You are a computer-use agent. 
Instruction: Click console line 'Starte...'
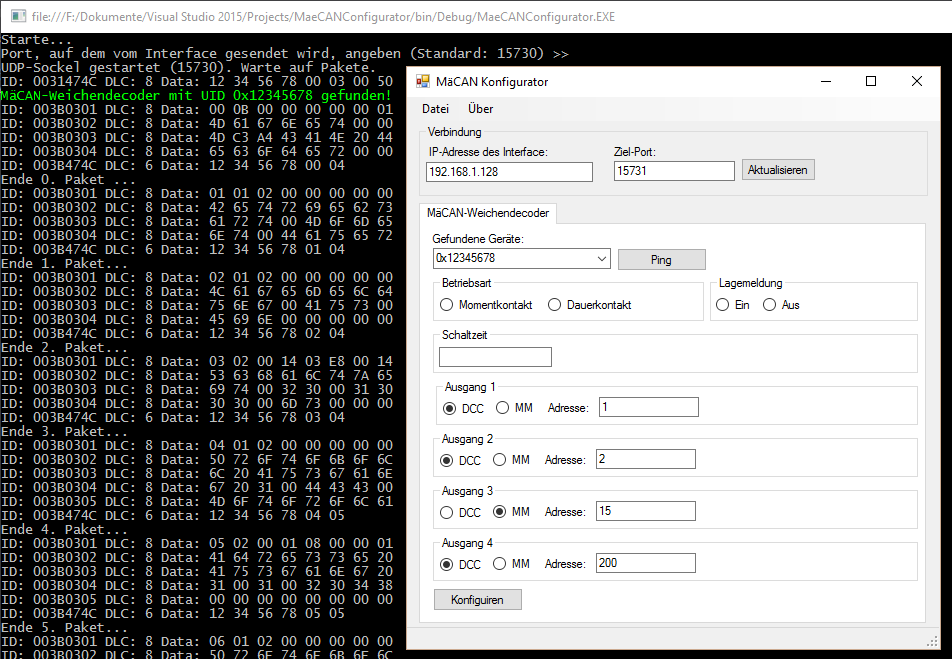click(x=36, y=39)
